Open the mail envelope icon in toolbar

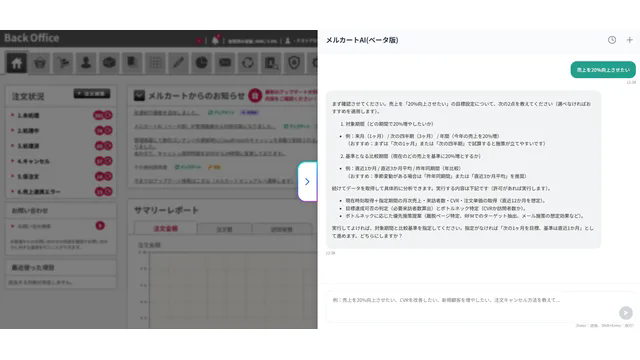click(x=224, y=63)
